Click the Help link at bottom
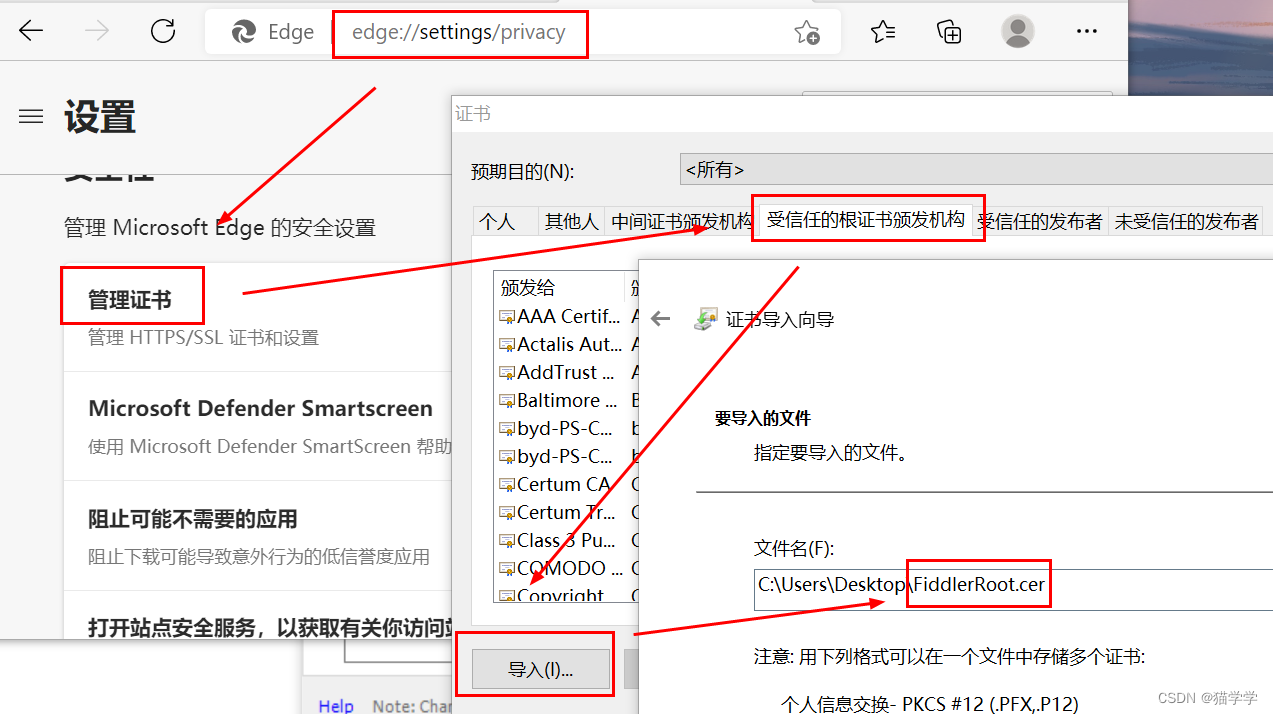Image resolution: width=1273 pixels, height=714 pixels. (x=336, y=705)
